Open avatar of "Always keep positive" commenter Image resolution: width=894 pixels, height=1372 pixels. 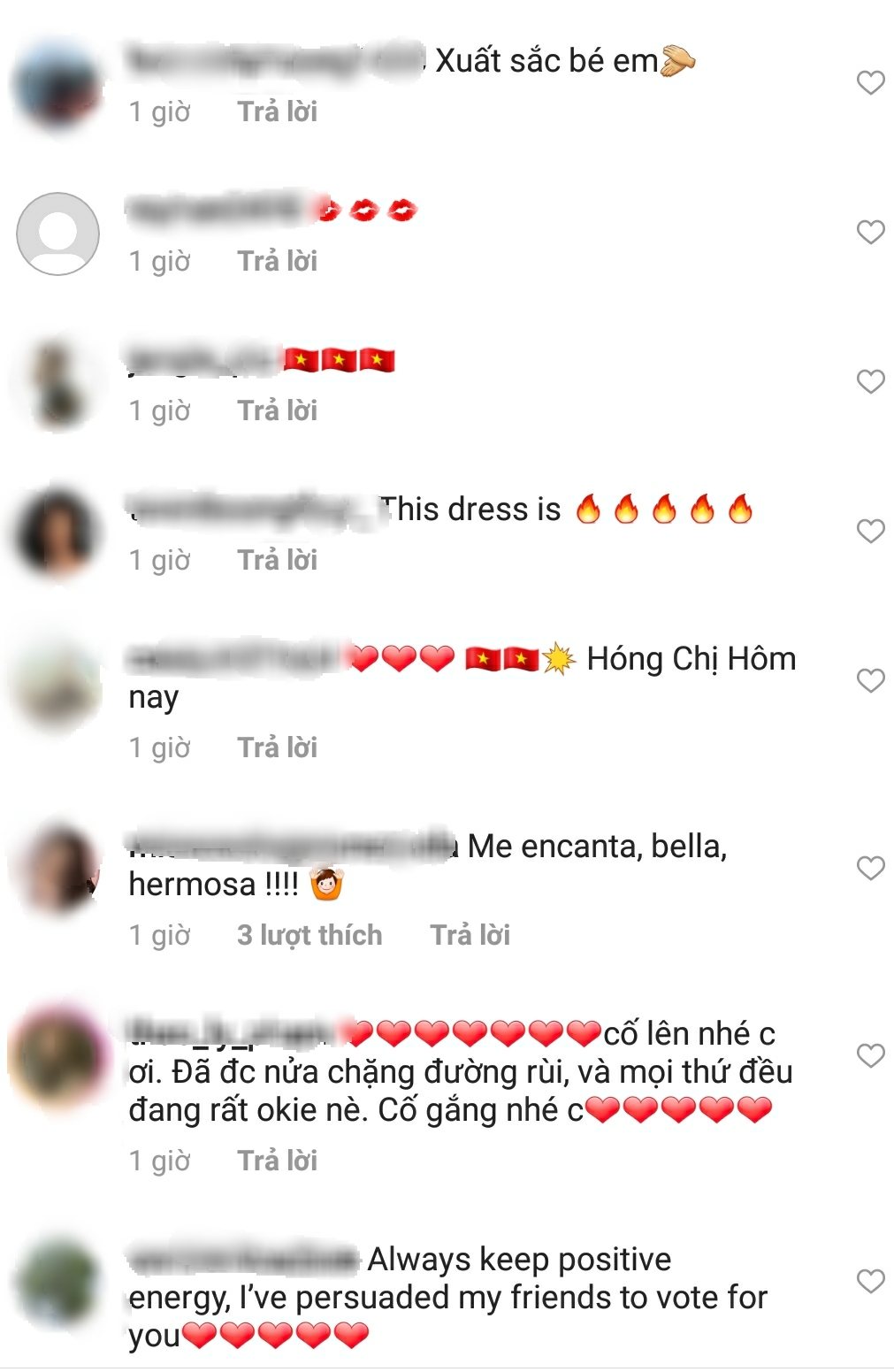click(57, 1283)
